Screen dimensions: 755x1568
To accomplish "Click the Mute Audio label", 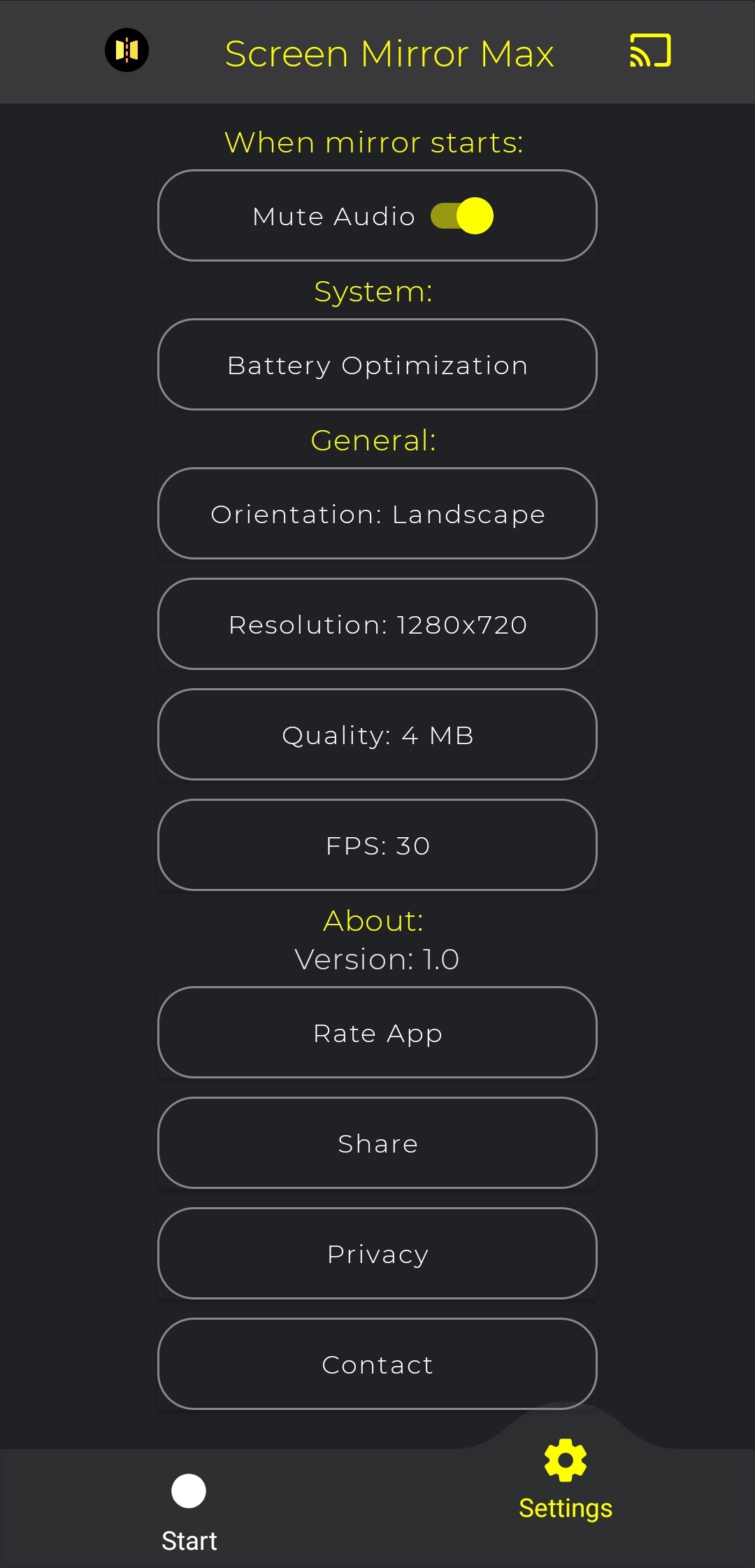I will point(334,216).
